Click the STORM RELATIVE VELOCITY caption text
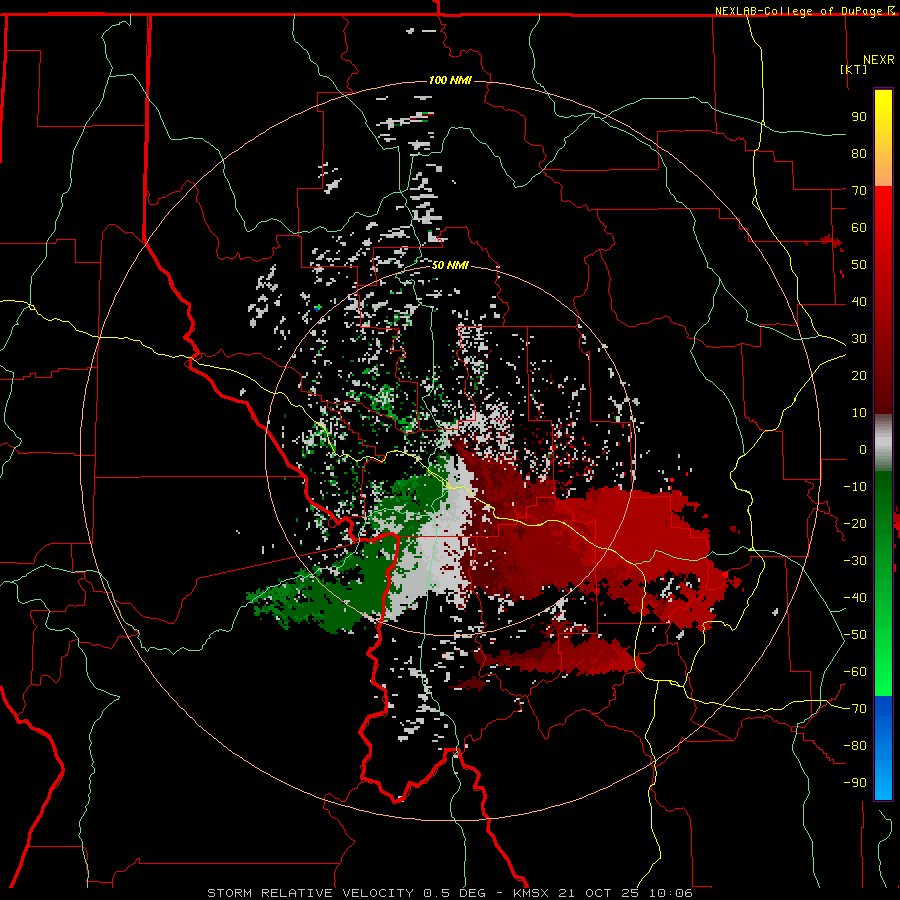 click(x=310, y=893)
